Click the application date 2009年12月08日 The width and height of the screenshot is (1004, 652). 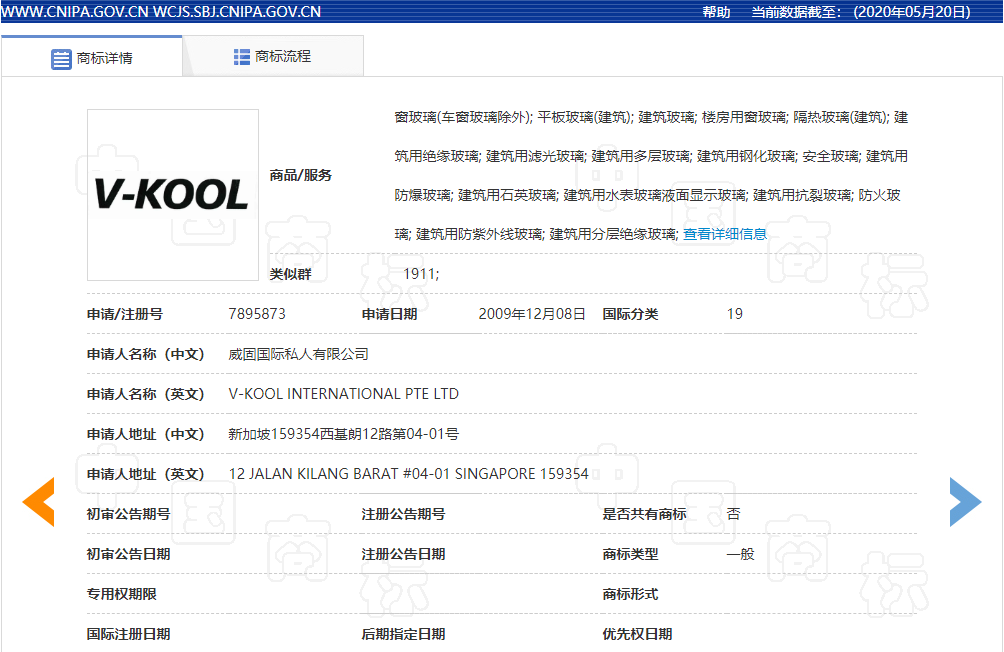pos(532,314)
